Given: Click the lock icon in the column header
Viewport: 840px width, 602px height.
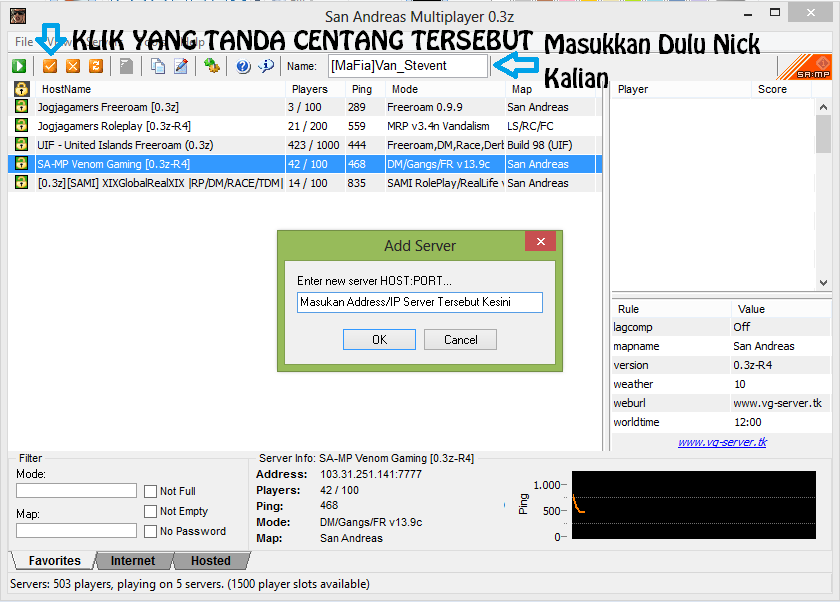Looking at the screenshot, I should tap(21, 89).
